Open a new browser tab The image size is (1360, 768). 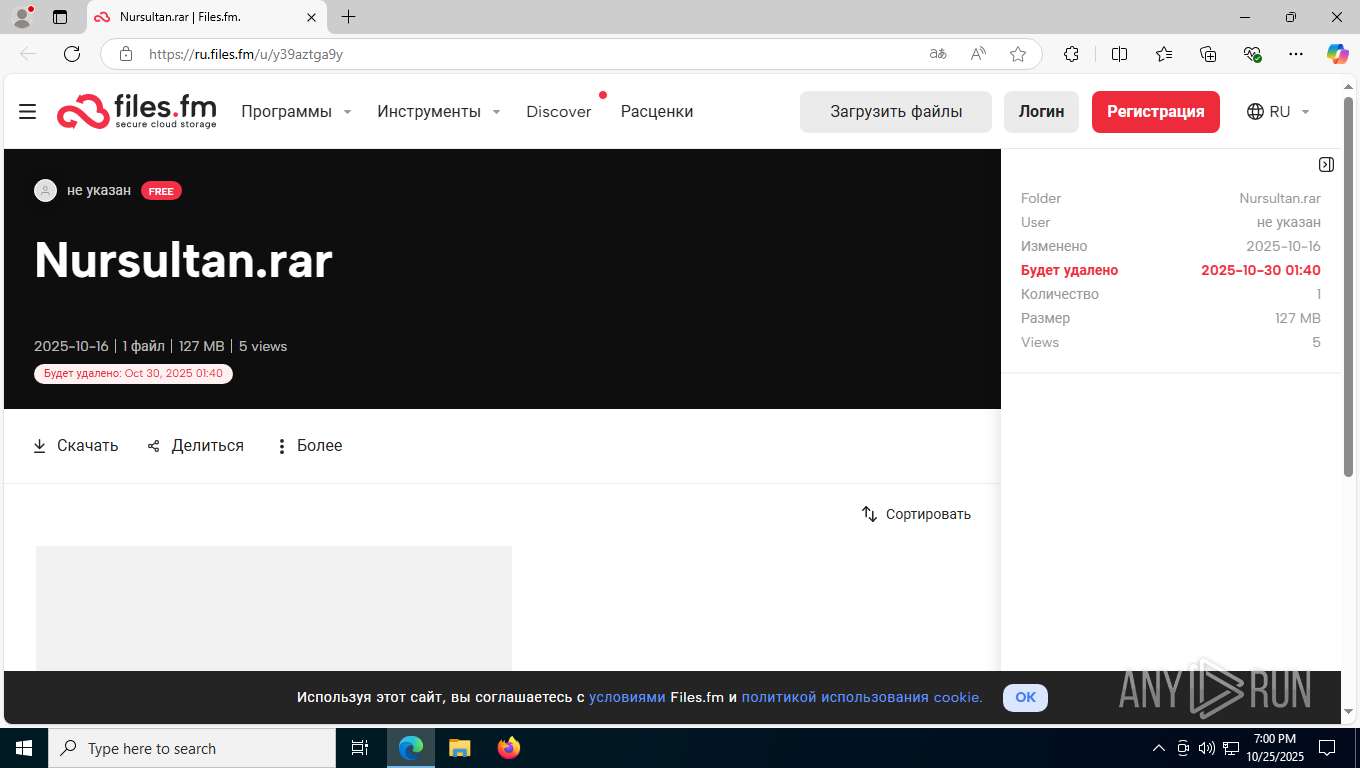(x=348, y=17)
